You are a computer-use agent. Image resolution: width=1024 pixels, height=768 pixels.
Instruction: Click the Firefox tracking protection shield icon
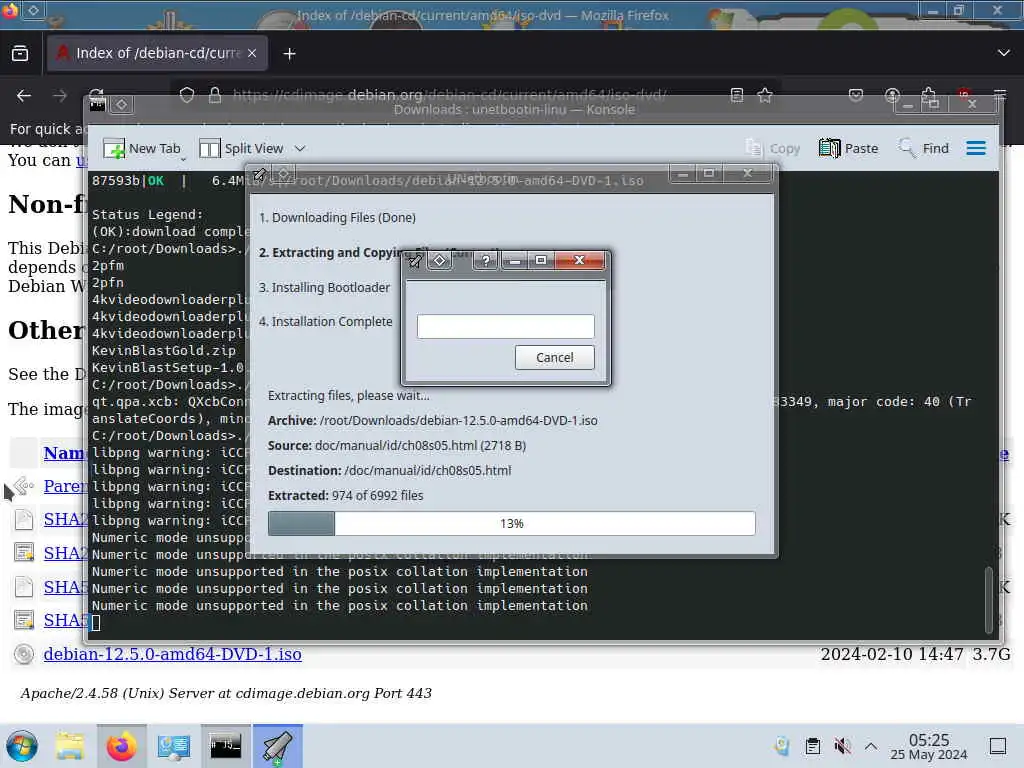click(x=187, y=95)
